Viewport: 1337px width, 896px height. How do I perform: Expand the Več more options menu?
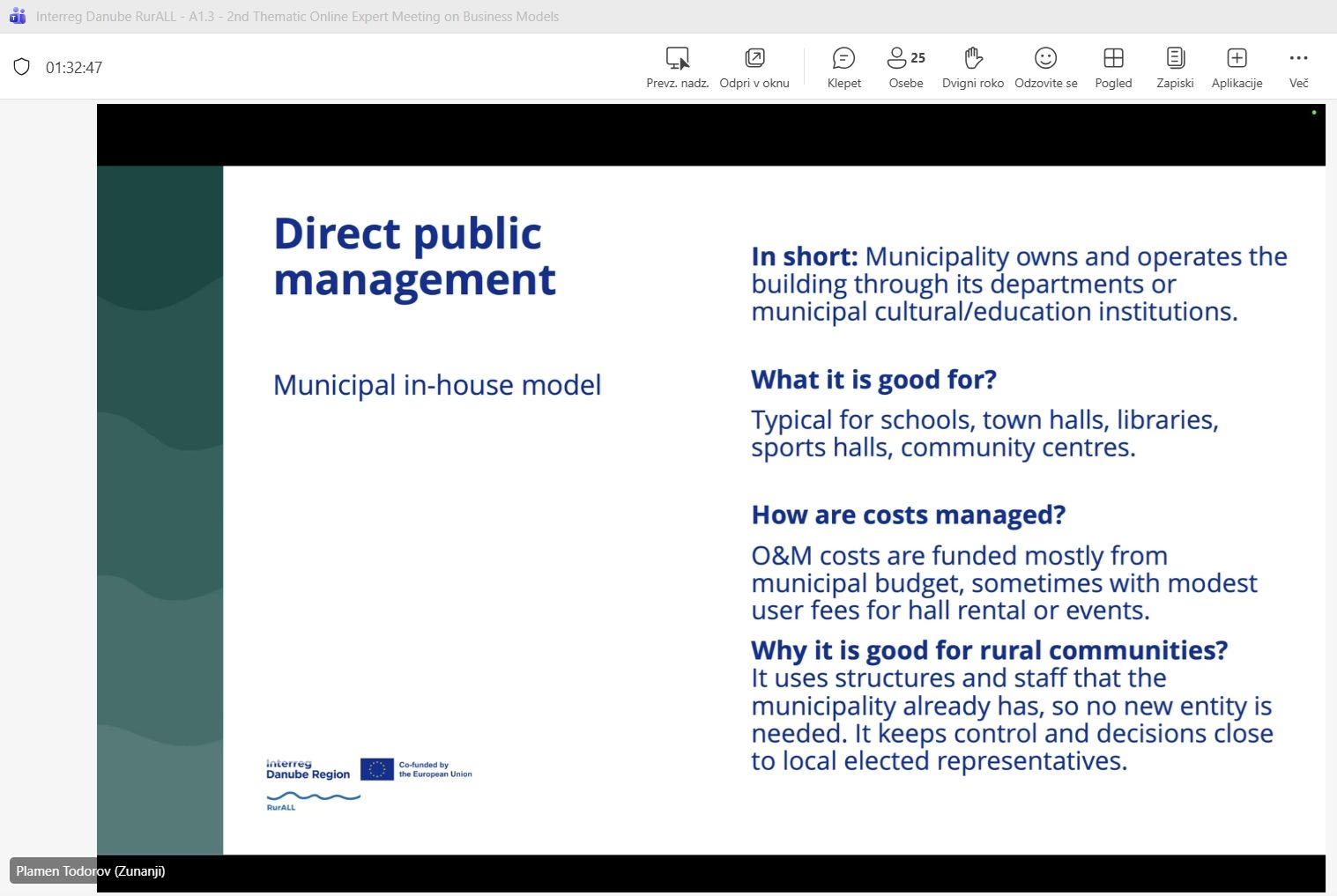point(1298,59)
